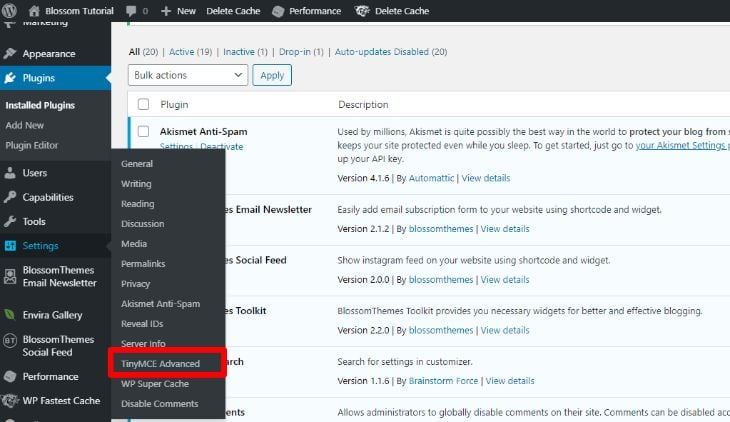Screen dimensions: 730x422
Task: View details for version 2.0.0 plugin
Action: pyautogui.click(x=505, y=279)
